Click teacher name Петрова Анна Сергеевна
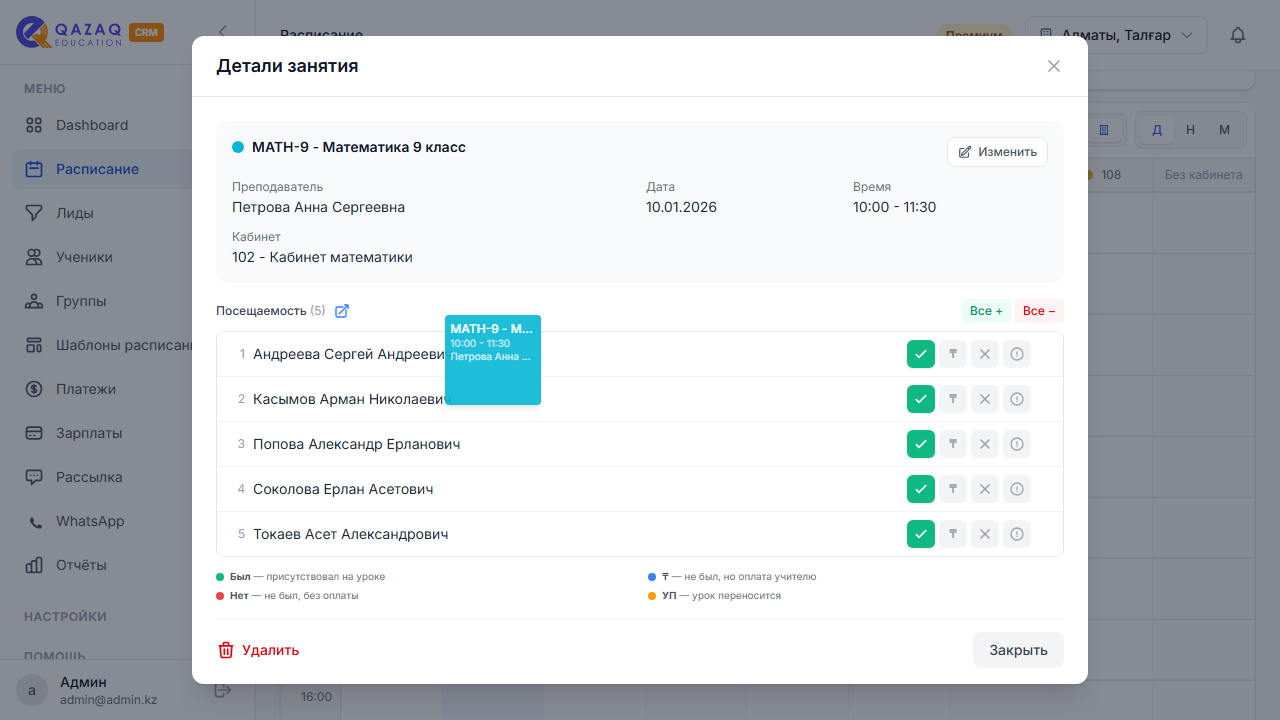 pyautogui.click(x=318, y=207)
